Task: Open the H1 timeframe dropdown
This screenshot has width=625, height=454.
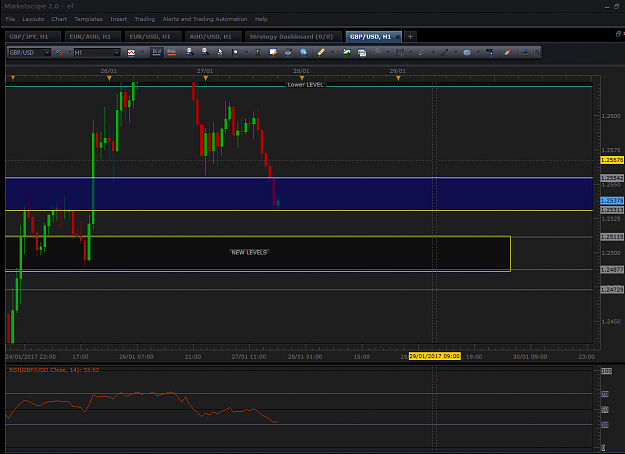Action: (116, 53)
